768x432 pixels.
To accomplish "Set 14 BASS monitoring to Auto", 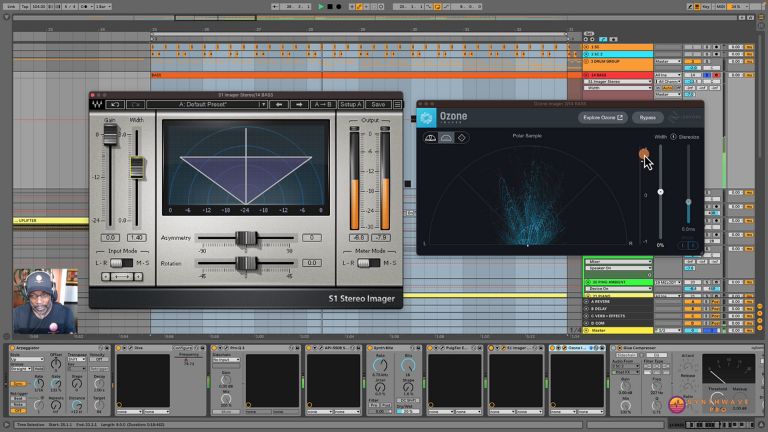I will 668,88.
